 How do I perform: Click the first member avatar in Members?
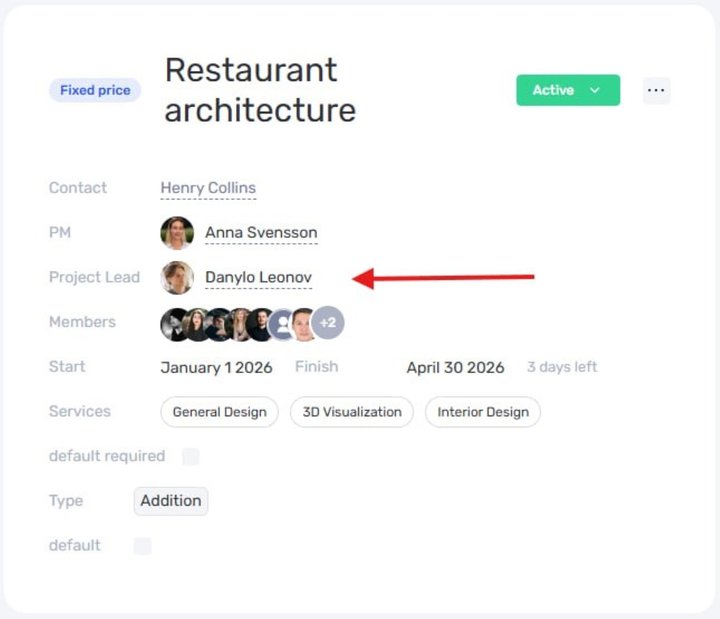click(173, 323)
